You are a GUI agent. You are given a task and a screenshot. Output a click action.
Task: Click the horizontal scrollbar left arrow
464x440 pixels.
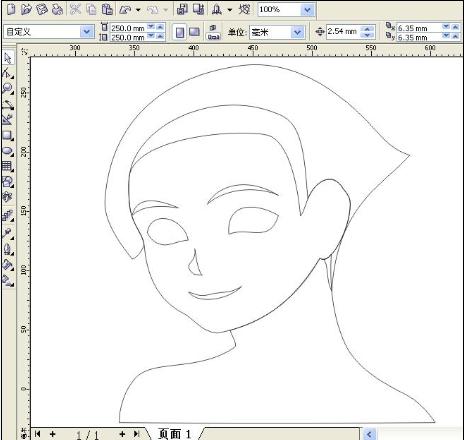(x=369, y=434)
